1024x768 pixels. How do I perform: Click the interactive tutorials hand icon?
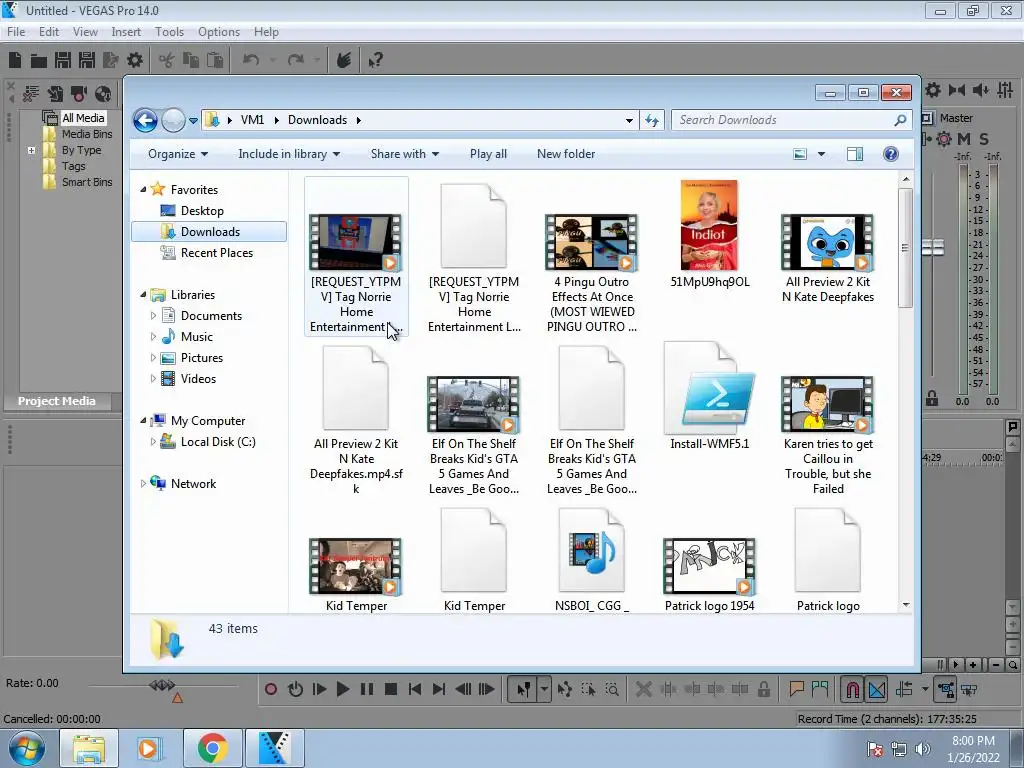344,60
